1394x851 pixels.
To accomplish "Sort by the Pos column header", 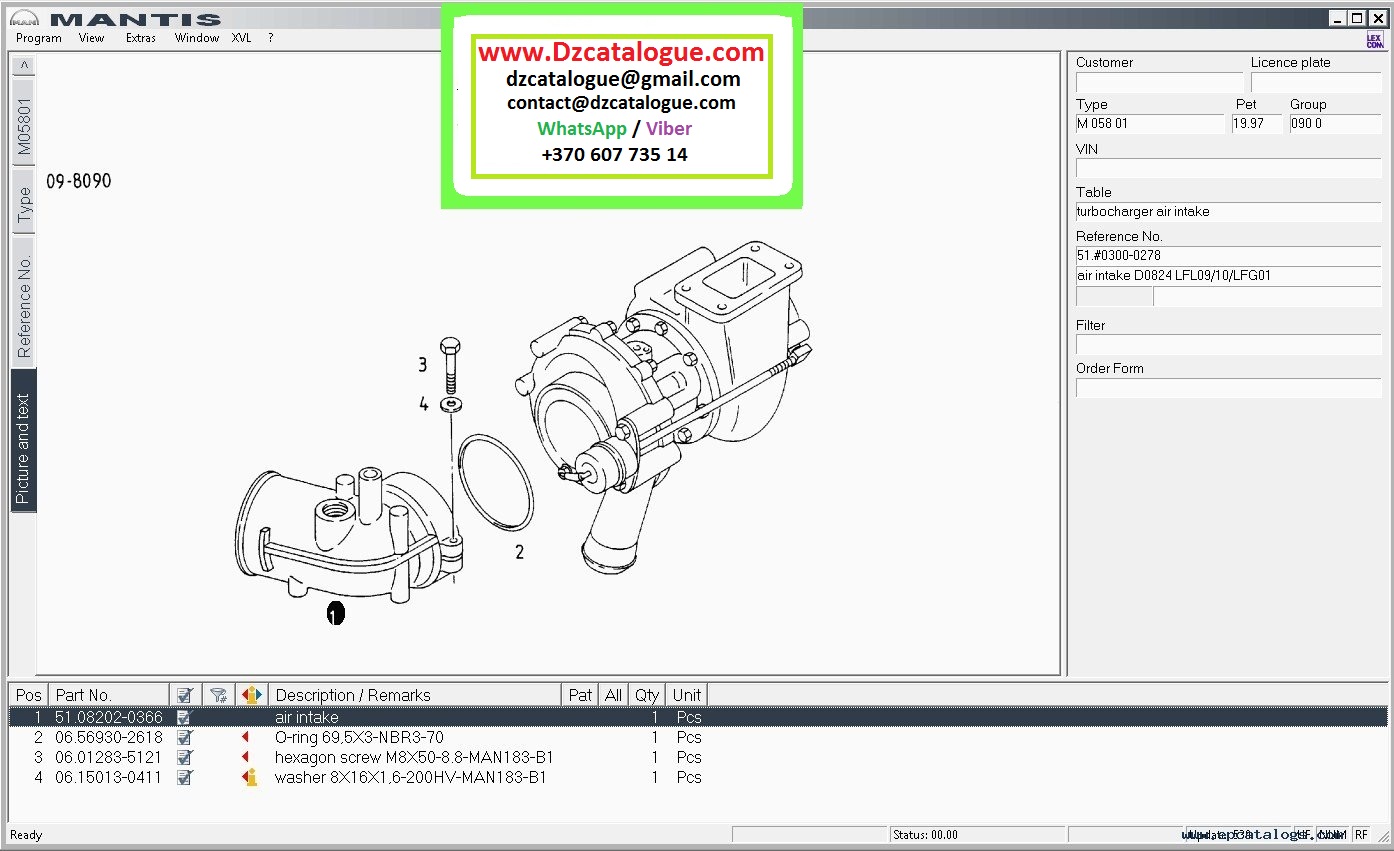I will pos(29,695).
